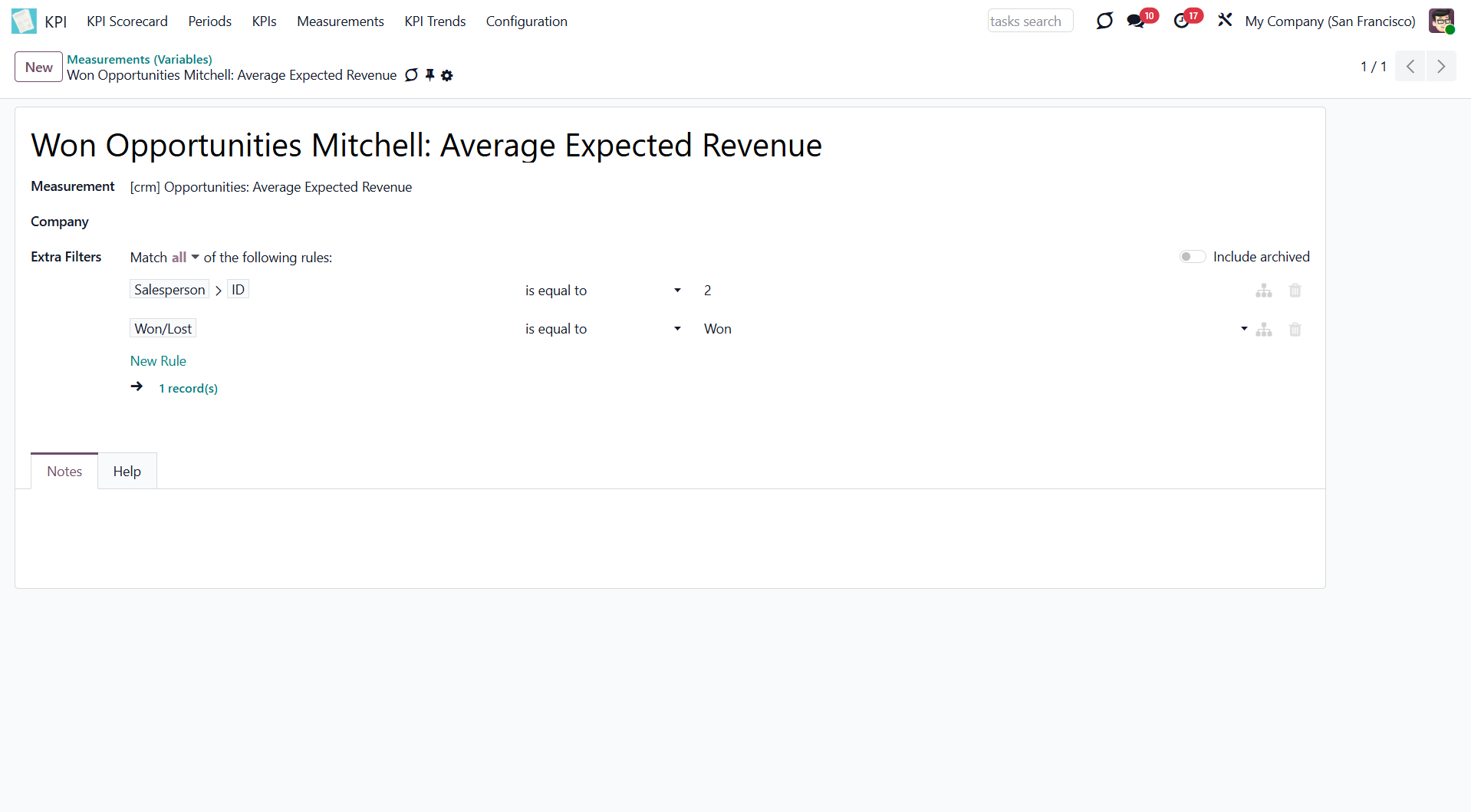Open the KPI Scorecard menu

pos(127,21)
